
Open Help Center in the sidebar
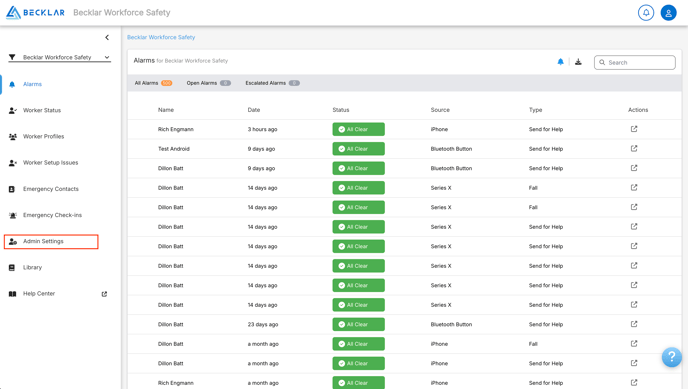[x=39, y=293]
